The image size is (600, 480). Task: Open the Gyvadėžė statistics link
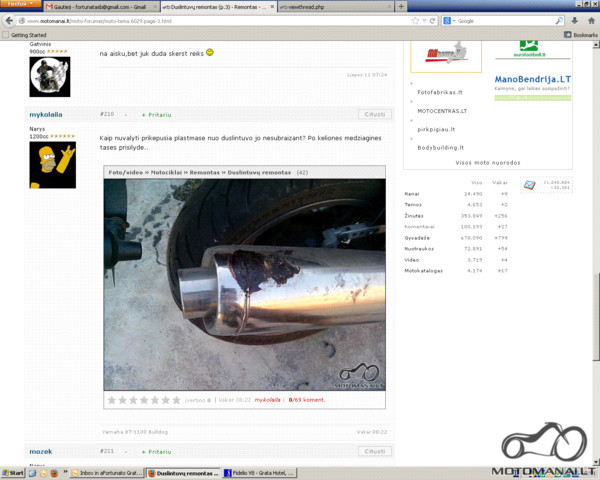coord(417,238)
